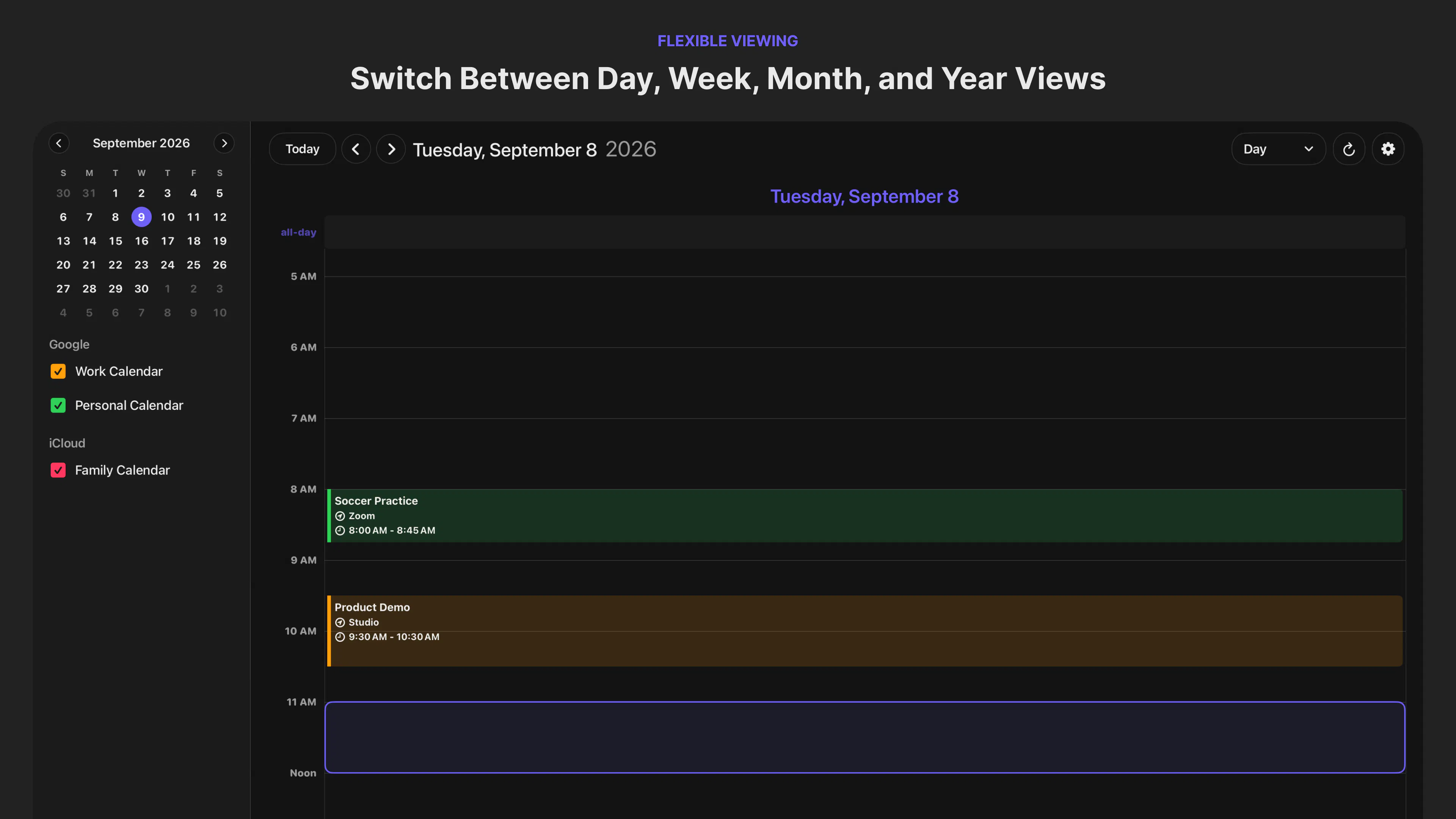Click the Google account section header
1456x819 pixels.
point(69,344)
